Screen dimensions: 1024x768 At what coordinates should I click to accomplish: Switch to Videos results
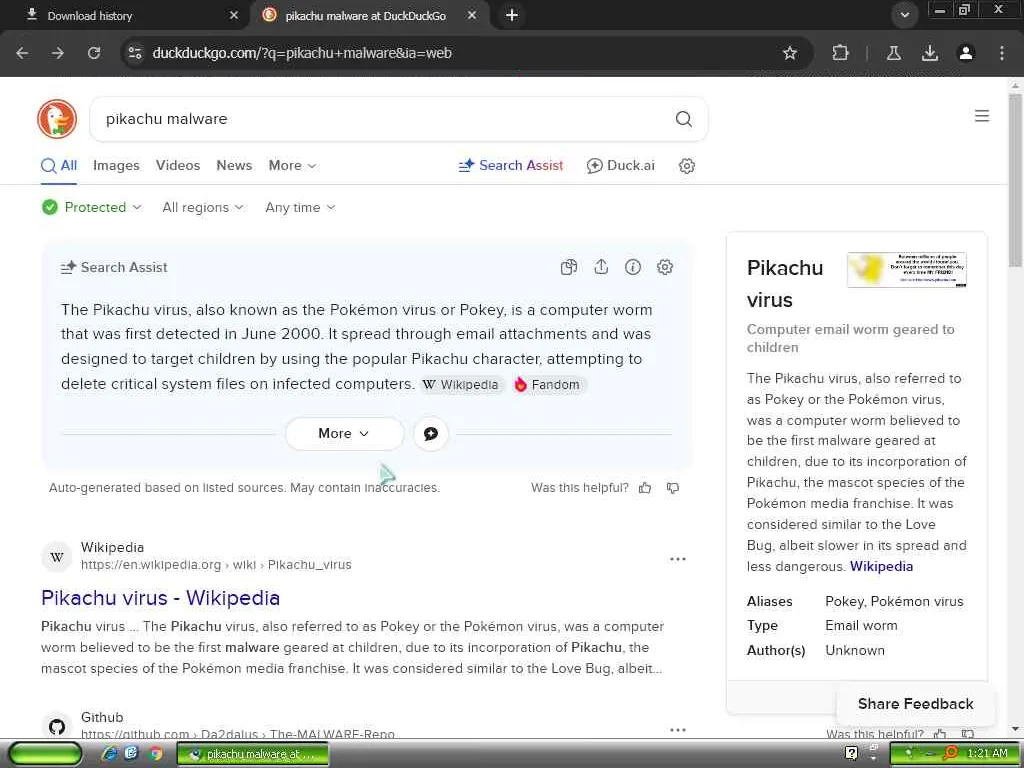[178, 165]
